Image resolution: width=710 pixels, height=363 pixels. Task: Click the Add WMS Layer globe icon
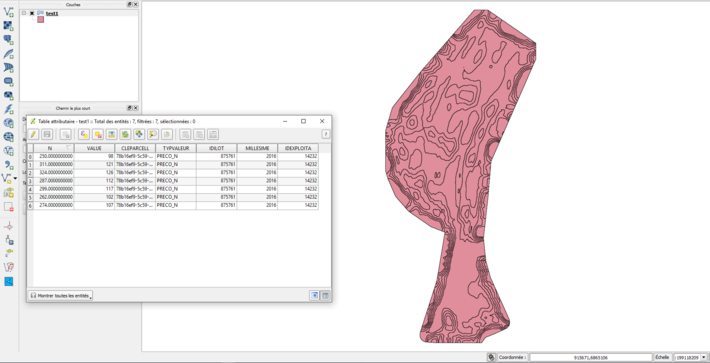coord(9,123)
